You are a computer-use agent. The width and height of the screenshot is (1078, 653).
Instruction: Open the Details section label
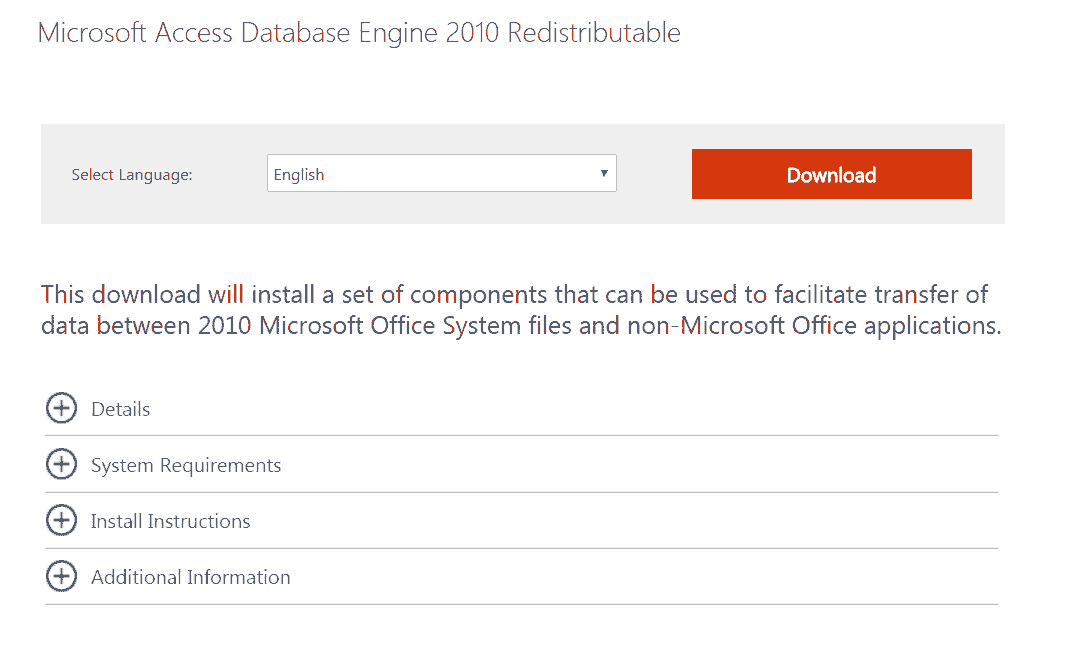pos(120,409)
